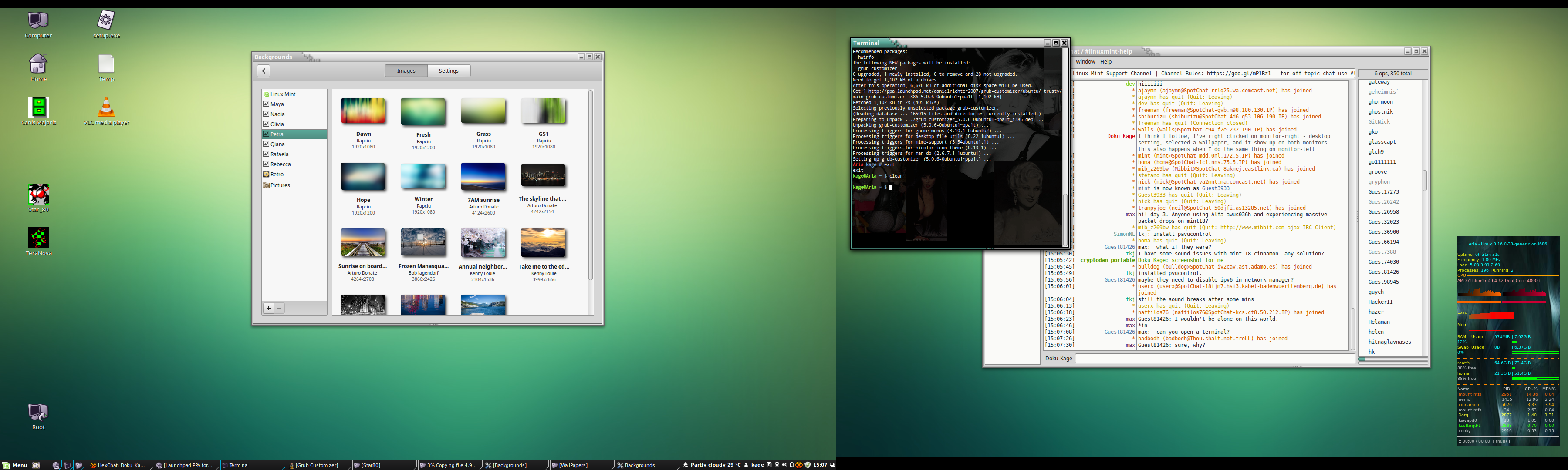This screenshot has width=1568, height=470.
Task: Select Petra wallpaper collection
Action: [294, 134]
